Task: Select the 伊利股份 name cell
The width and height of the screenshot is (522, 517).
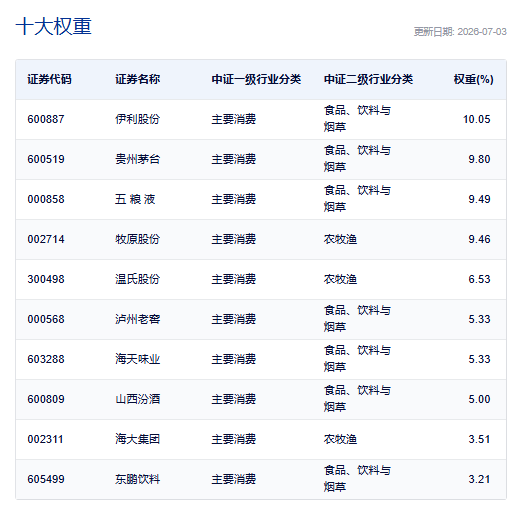Action: click(x=138, y=119)
